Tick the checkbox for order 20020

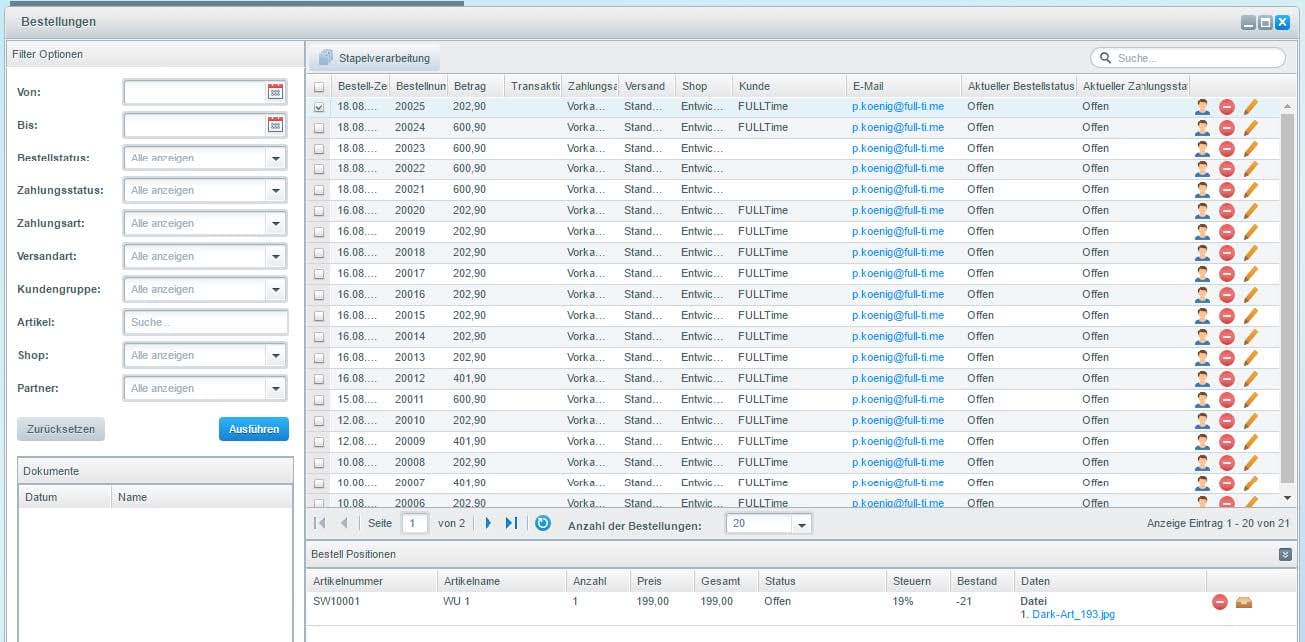[x=319, y=211]
